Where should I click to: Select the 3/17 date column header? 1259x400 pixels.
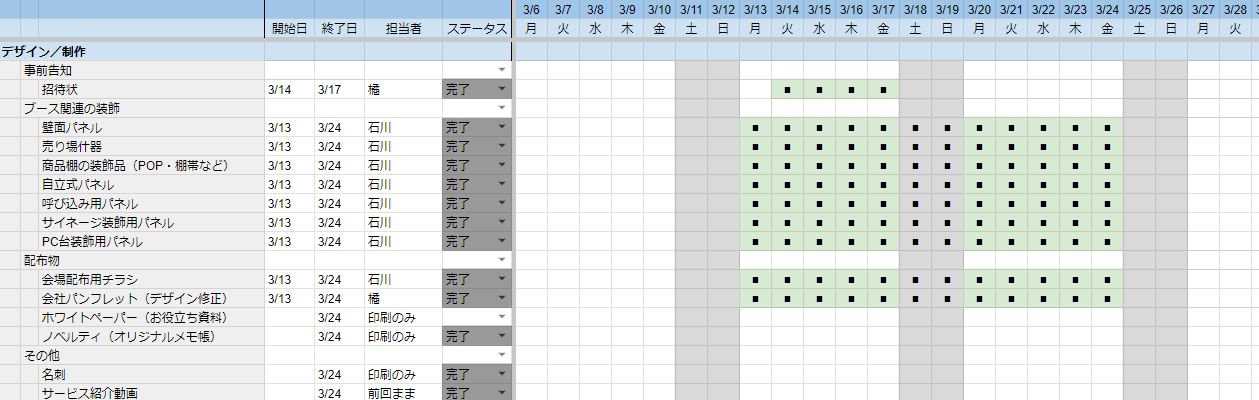point(883,10)
